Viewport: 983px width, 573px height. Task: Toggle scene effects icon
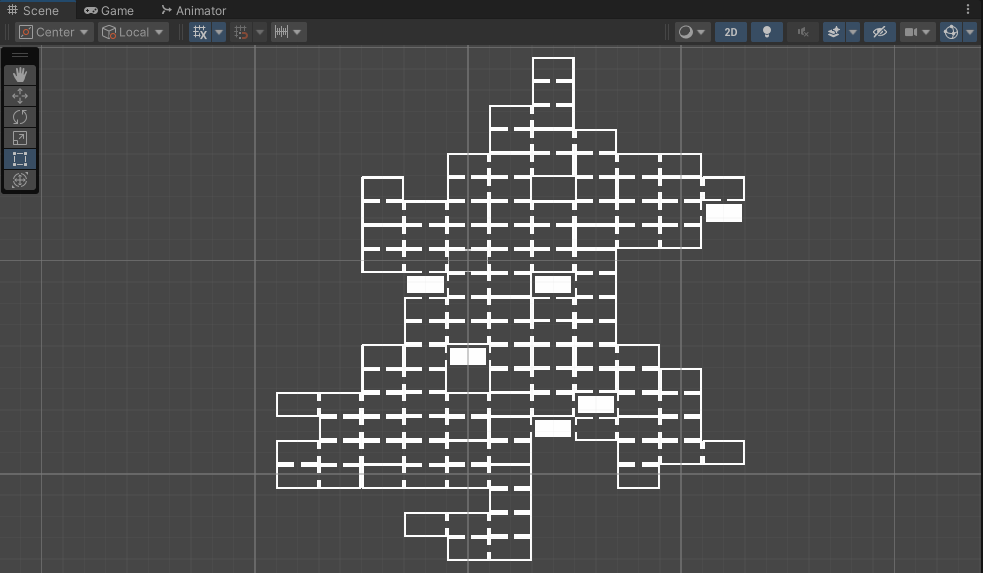[834, 32]
